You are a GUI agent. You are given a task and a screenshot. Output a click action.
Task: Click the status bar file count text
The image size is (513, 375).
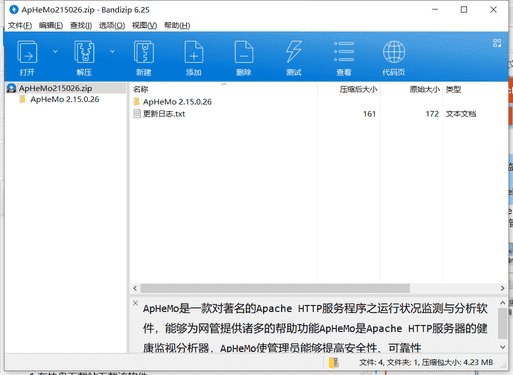coord(426,362)
